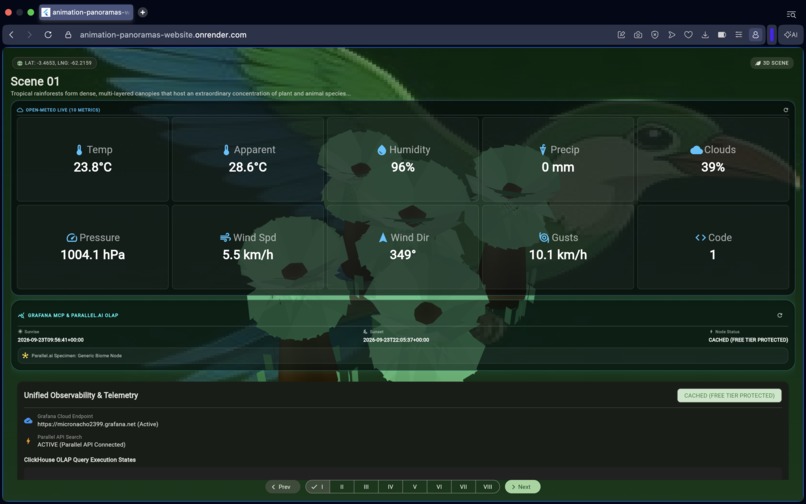
Task: Refresh the Open-Meteo live metrics panel
Action: click(785, 110)
